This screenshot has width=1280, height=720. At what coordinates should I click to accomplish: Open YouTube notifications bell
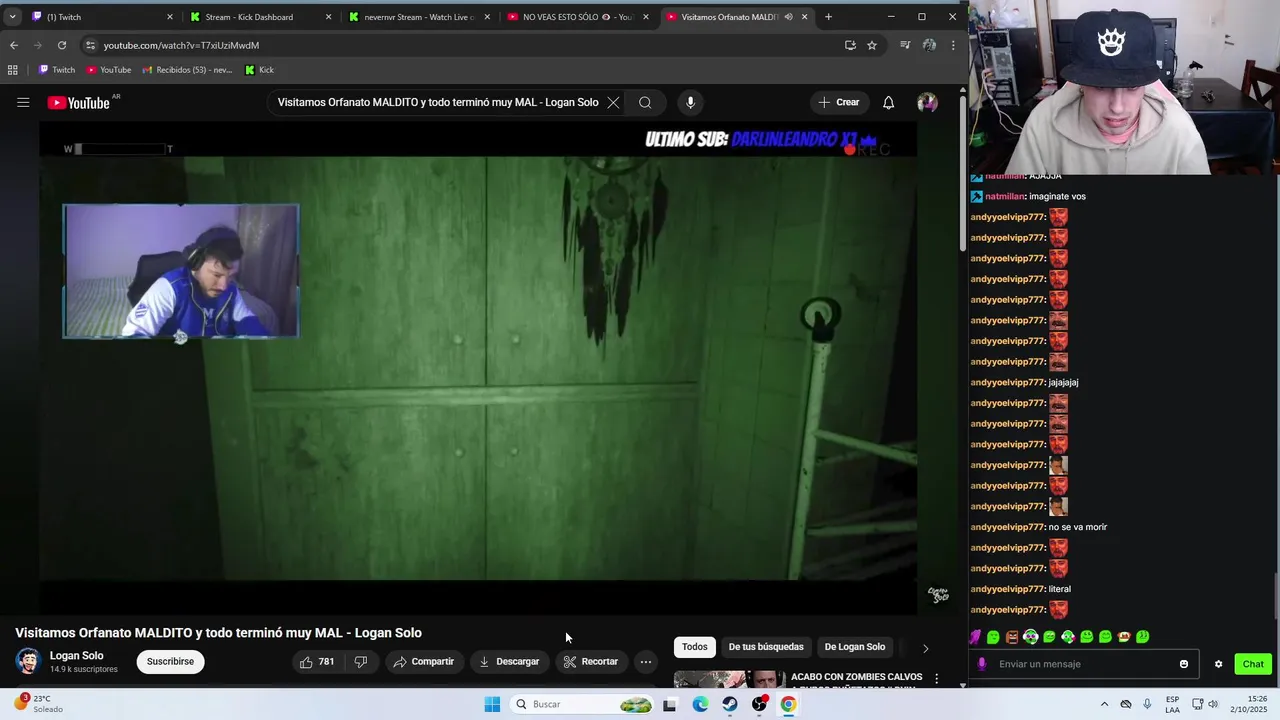pos(888,102)
